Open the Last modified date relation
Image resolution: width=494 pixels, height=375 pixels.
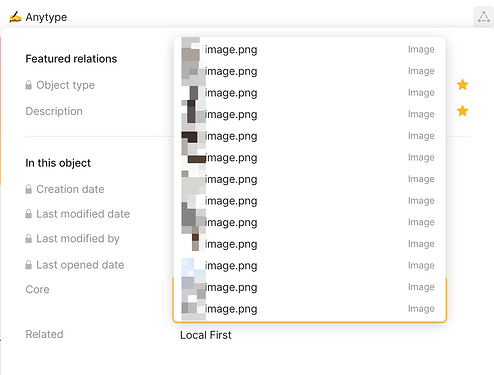(x=83, y=214)
